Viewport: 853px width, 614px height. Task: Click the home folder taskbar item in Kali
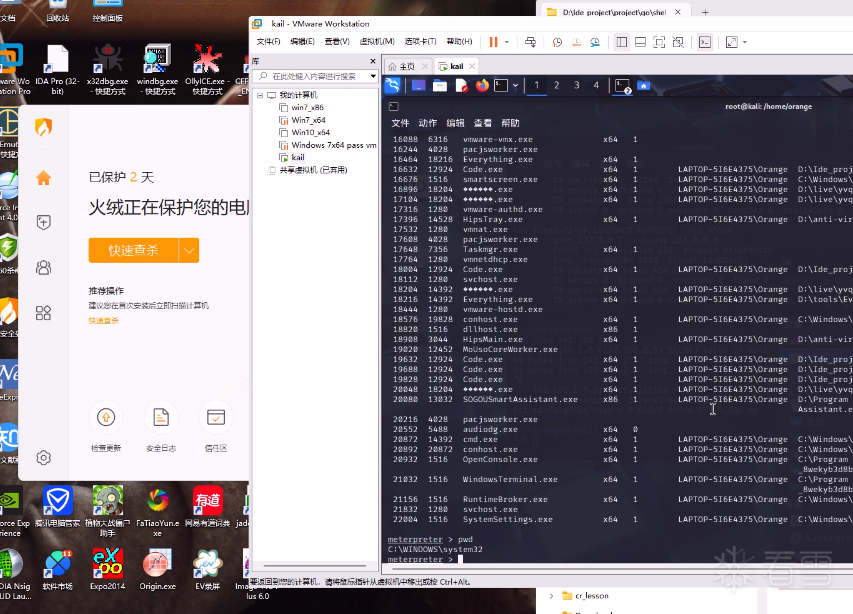point(644,85)
